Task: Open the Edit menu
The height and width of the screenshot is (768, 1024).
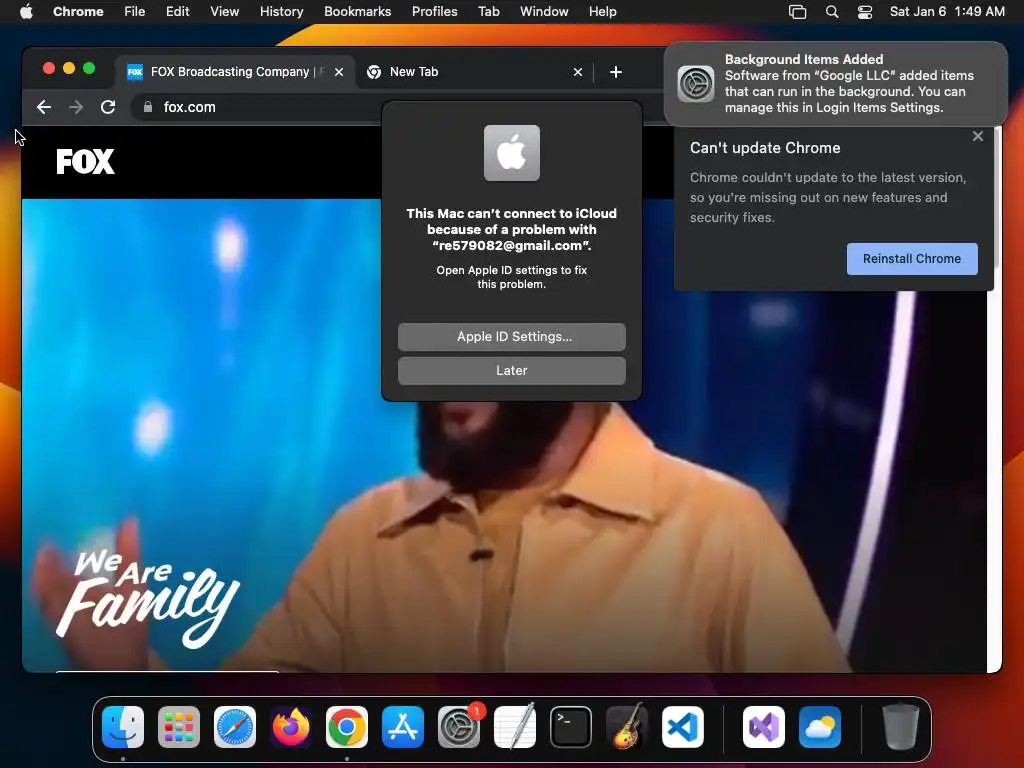Action: (x=177, y=11)
